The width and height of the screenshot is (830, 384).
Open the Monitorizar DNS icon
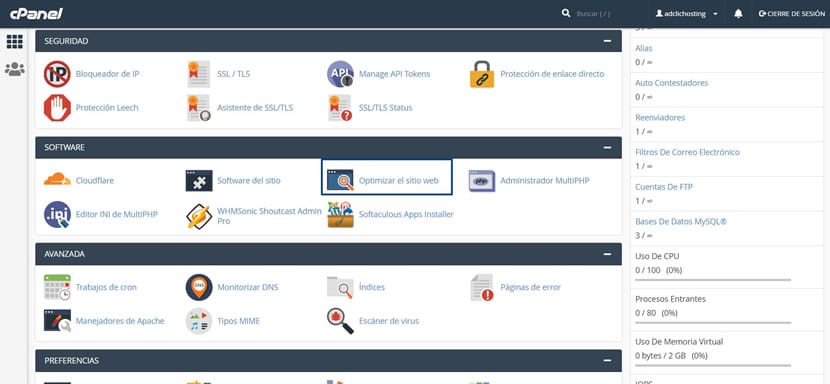pyautogui.click(x=199, y=287)
